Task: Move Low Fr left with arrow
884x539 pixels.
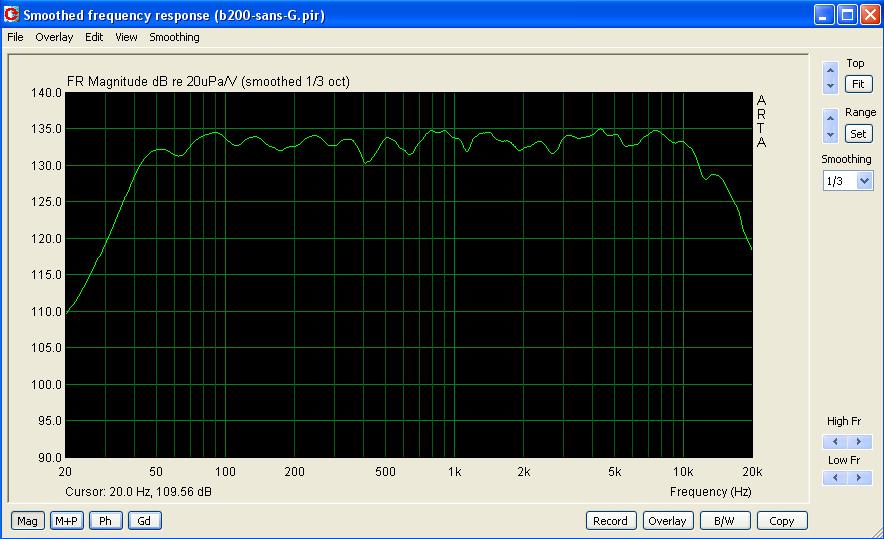Action: pyautogui.click(x=835, y=478)
